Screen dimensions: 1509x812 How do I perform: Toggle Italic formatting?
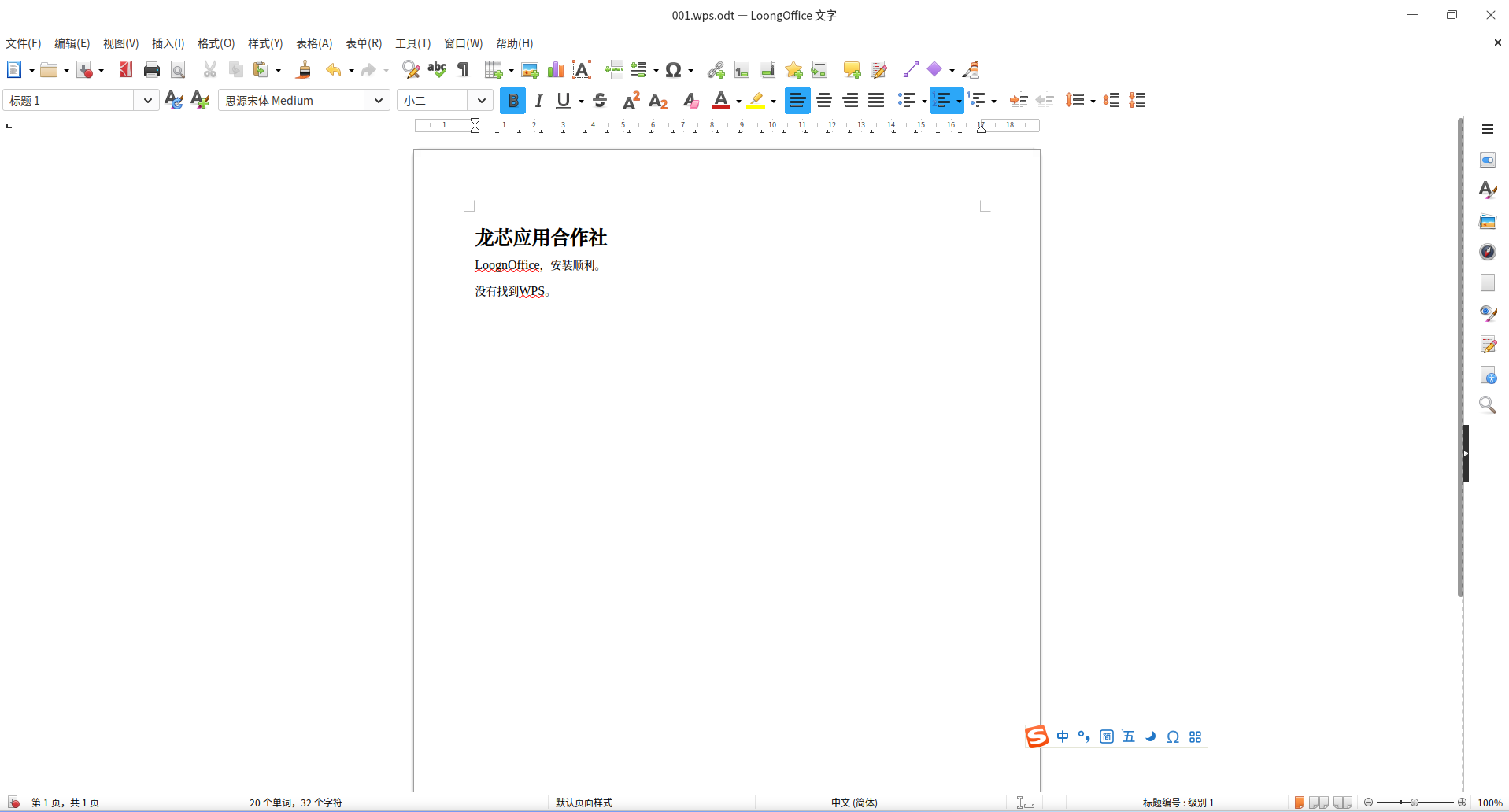[x=538, y=100]
